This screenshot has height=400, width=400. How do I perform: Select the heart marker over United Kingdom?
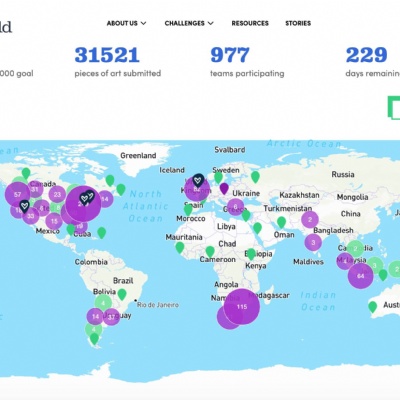click(x=198, y=180)
